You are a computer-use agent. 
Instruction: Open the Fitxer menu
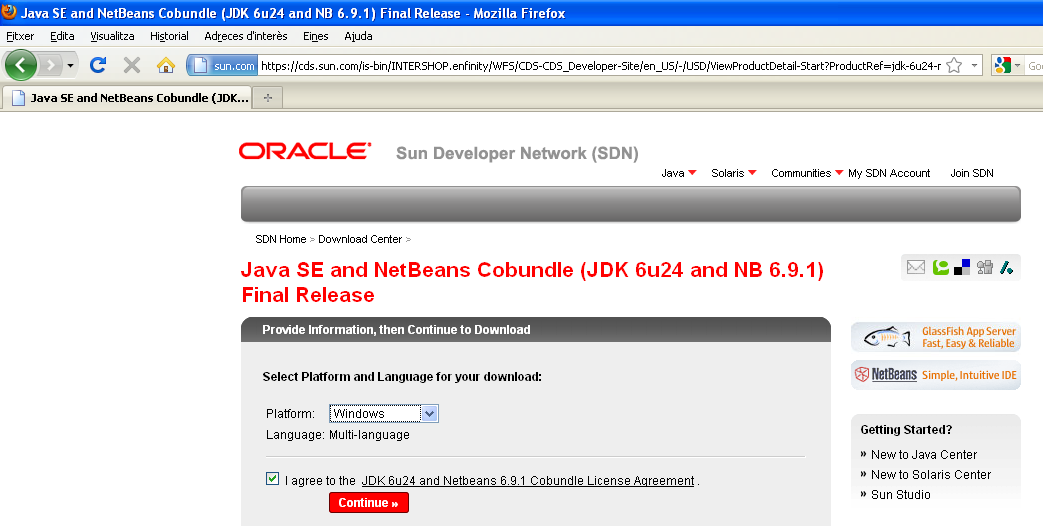(20, 36)
